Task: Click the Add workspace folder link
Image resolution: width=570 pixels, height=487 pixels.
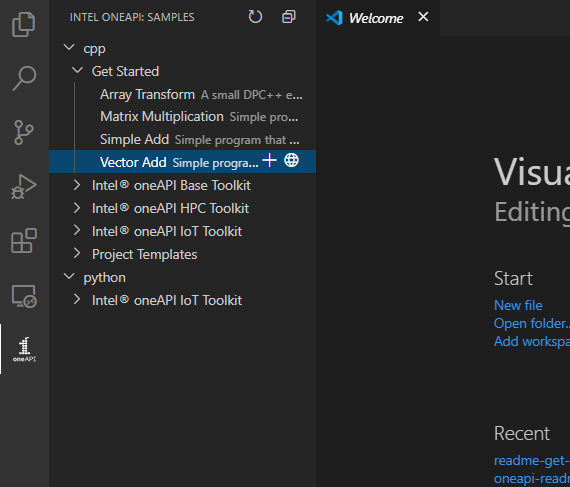Action: click(532, 341)
